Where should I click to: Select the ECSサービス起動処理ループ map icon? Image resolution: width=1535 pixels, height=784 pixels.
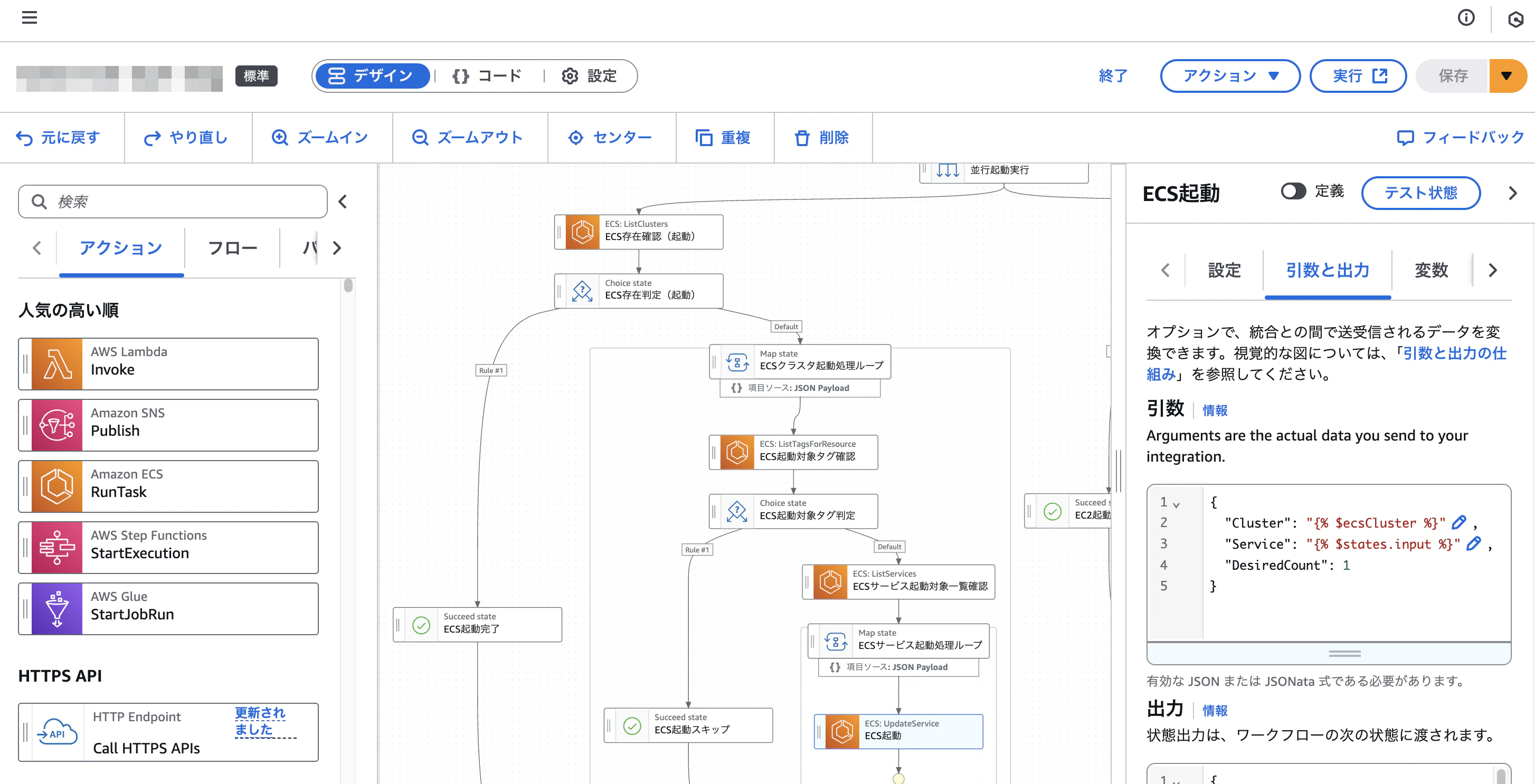836,641
